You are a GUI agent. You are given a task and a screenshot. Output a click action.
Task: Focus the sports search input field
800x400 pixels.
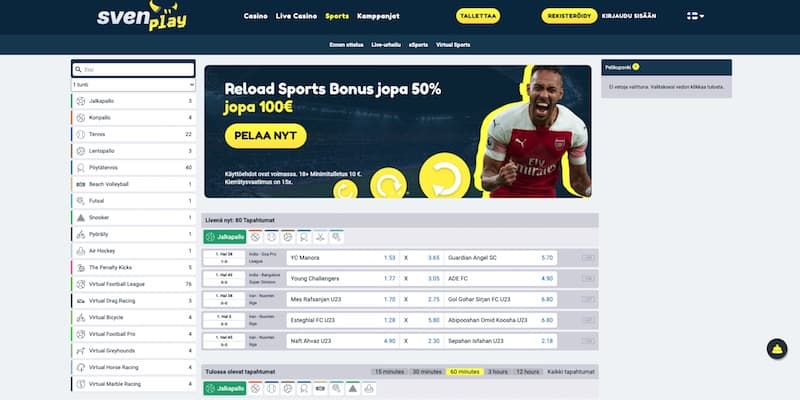(x=133, y=69)
